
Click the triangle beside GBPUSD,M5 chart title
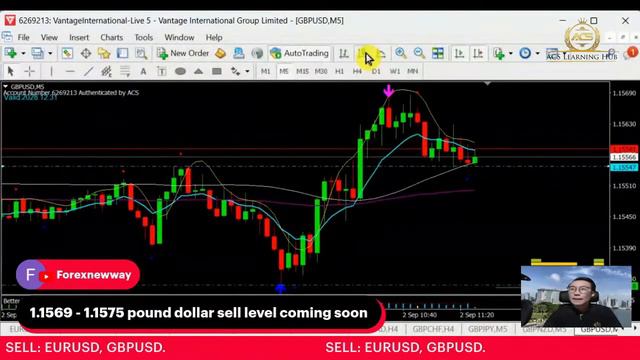[6, 87]
